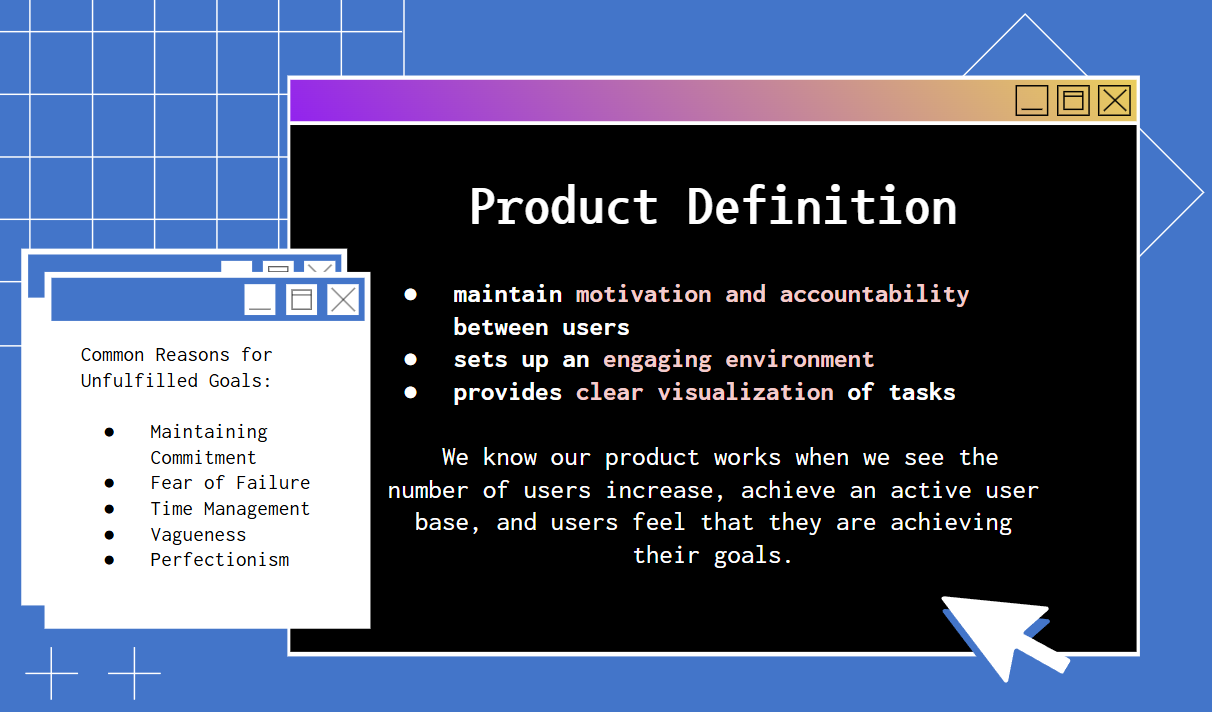1212x712 pixels.
Task: Click the 'Vagueness' list entry
Action: 197,534
